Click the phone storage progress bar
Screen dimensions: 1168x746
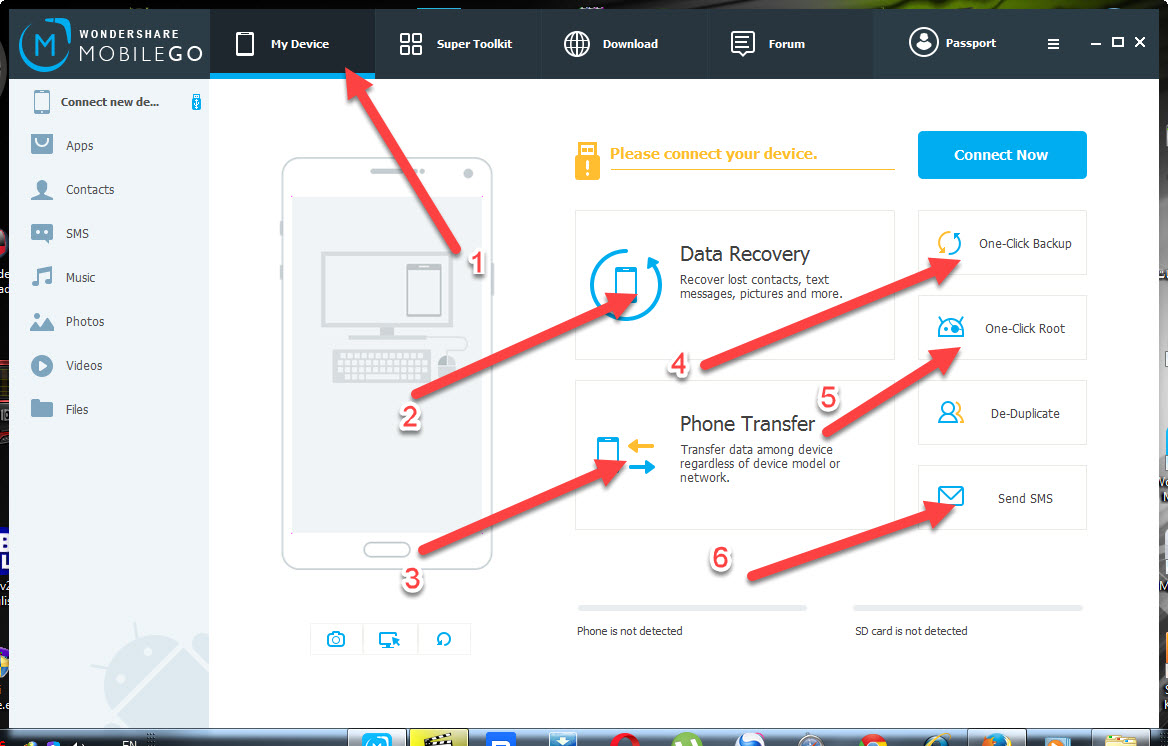pyautogui.click(x=692, y=608)
